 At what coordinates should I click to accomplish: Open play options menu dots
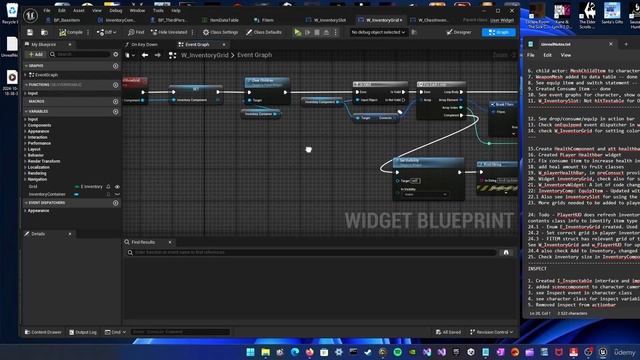coord(336,32)
